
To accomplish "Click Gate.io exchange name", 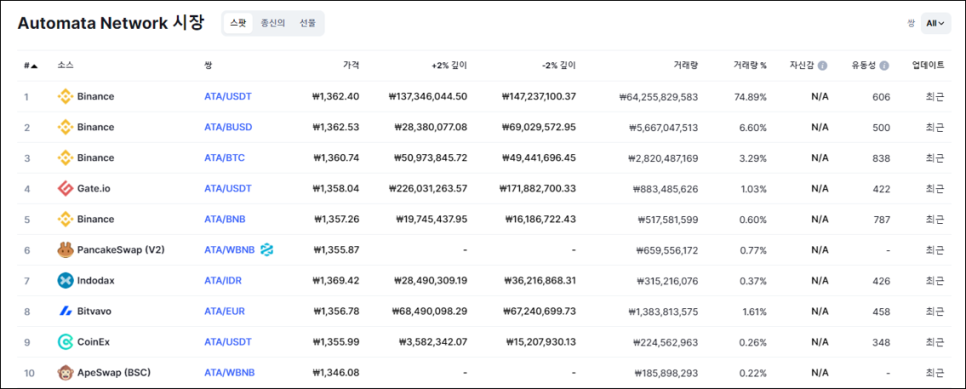I will pos(94,189).
